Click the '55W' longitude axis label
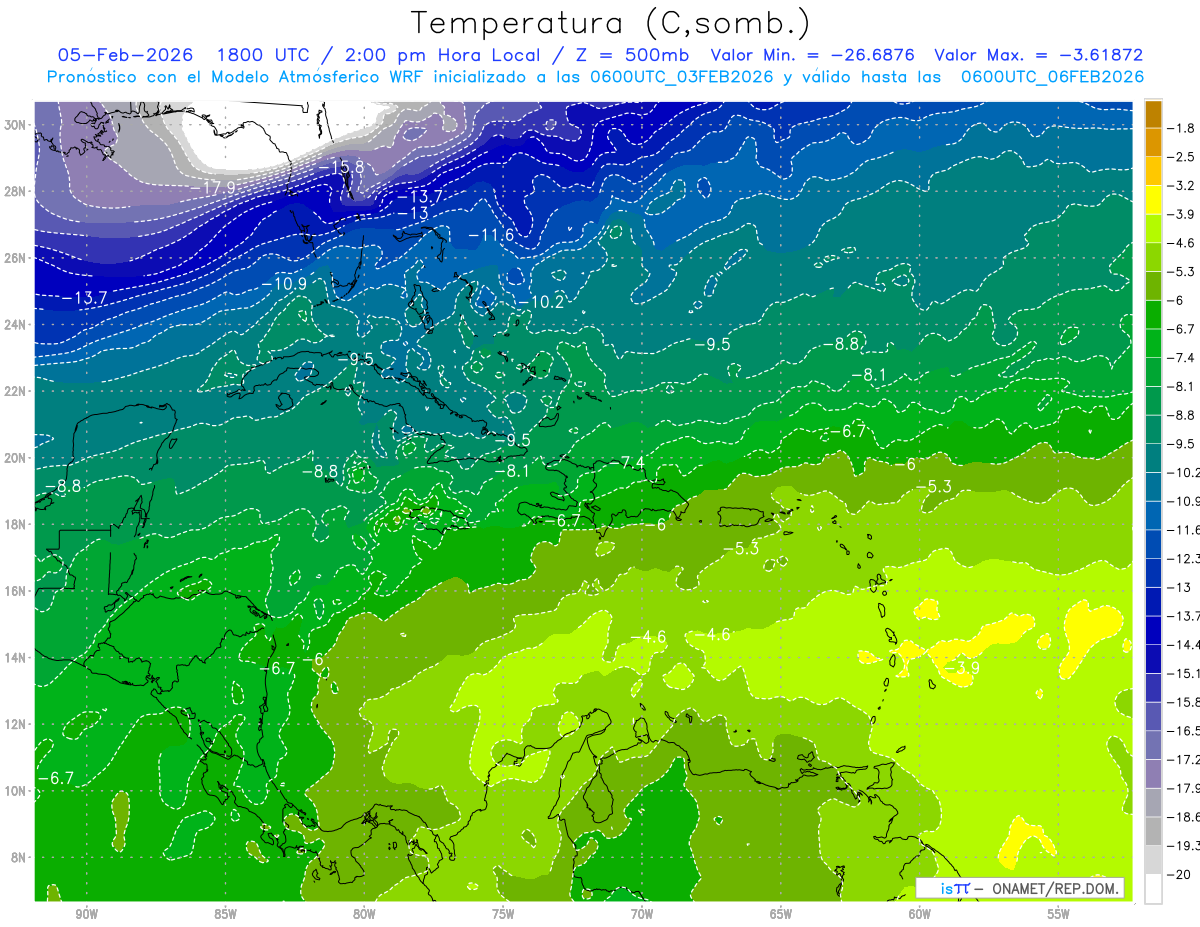The height and width of the screenshot is (927, 1200). pos(1059,915)
